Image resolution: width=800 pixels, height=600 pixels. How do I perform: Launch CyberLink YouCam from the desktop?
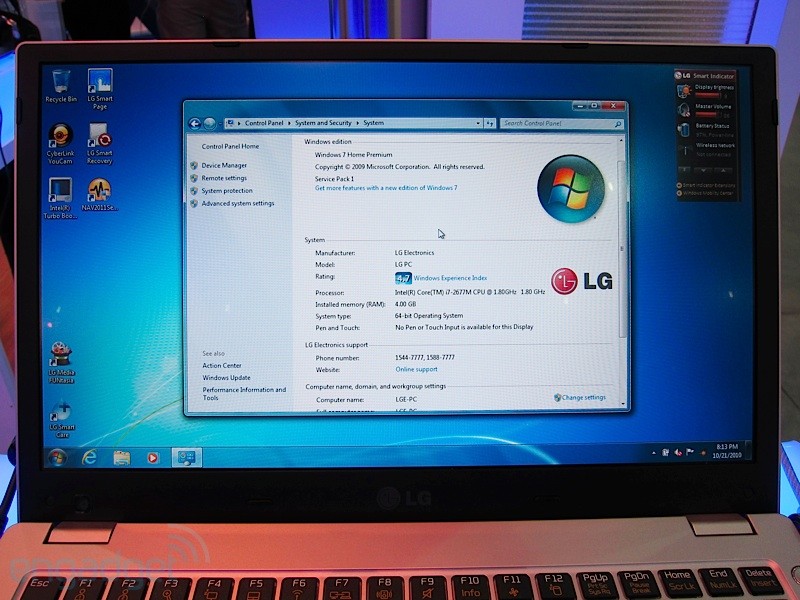[x=60, y=143]
